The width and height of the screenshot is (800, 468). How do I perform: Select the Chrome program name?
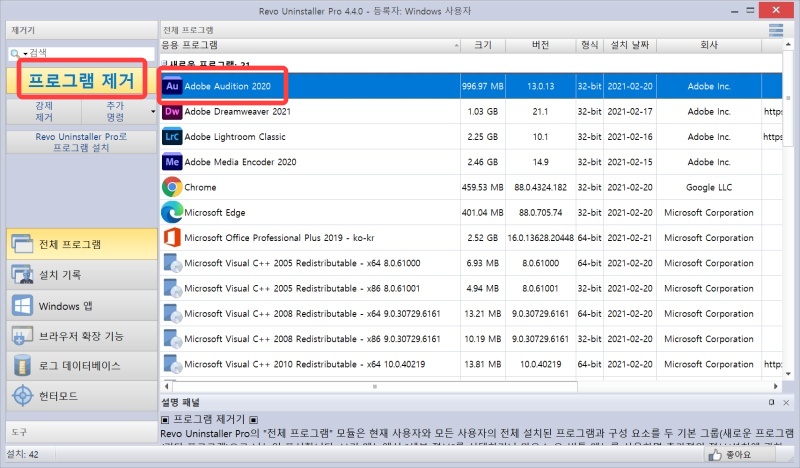200,187
